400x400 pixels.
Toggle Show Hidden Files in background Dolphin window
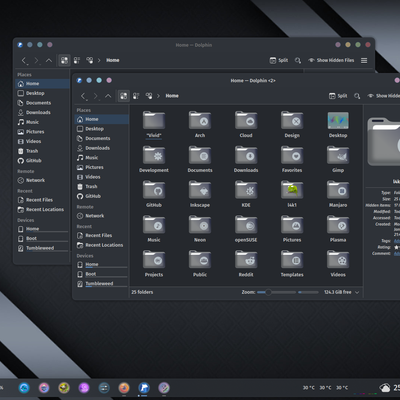pos(331,60)
